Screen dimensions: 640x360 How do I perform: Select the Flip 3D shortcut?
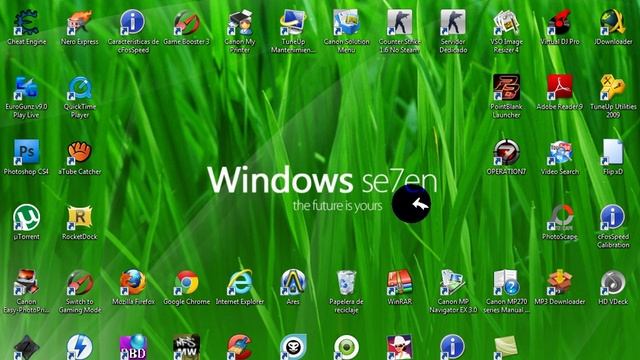point(613,152)
